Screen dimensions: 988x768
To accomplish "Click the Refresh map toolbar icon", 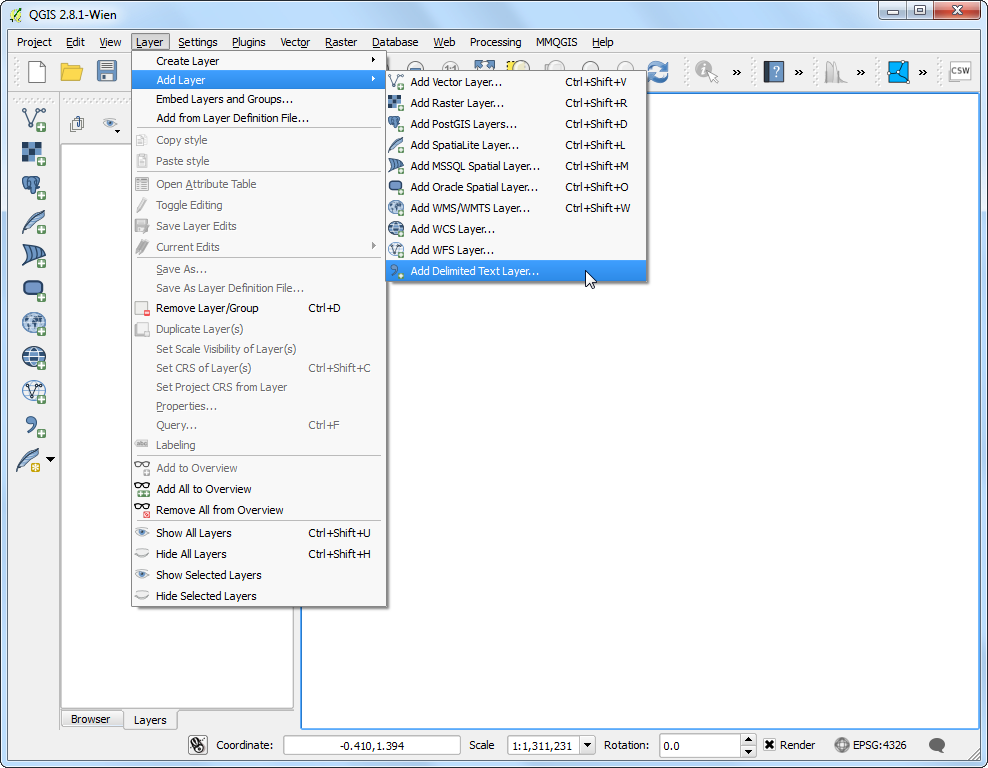I will pos(657,72).
